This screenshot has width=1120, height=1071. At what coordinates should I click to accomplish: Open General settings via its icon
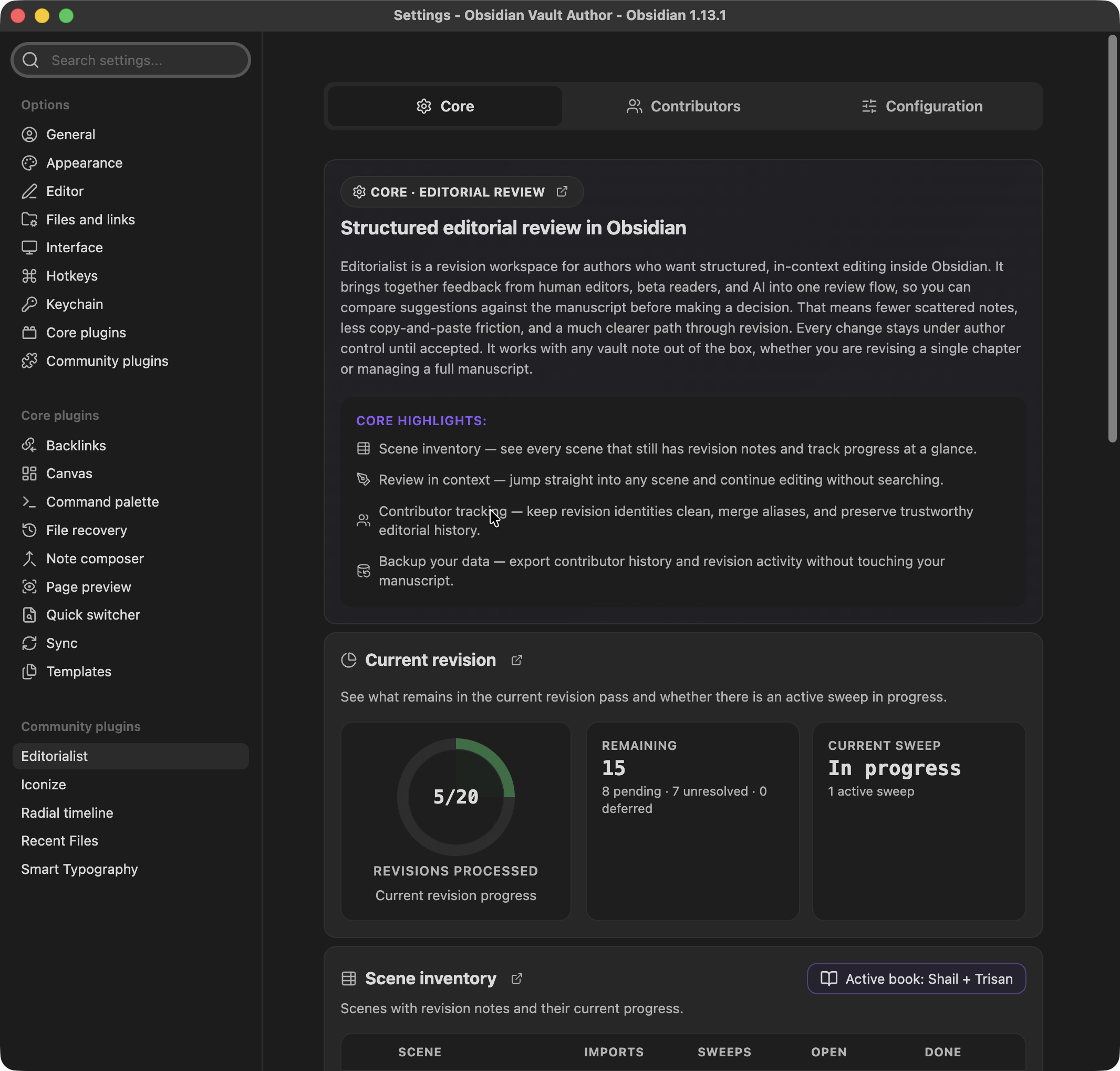click(29, 135)
